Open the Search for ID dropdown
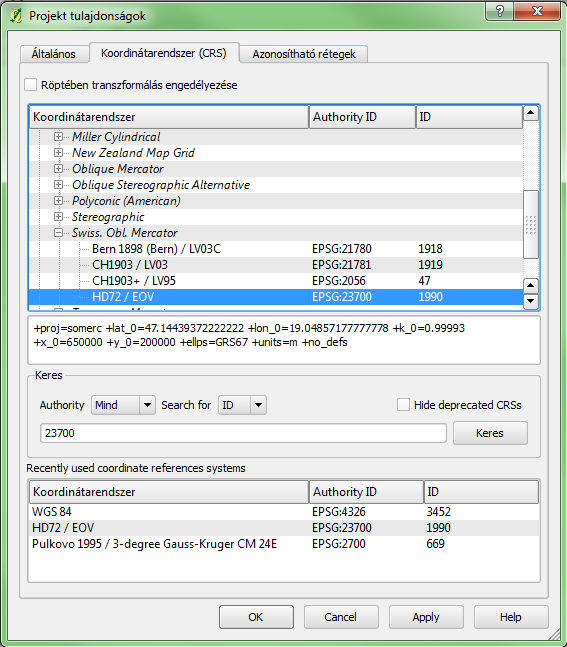This screenshot has height=647, width=567. point(242,405)
